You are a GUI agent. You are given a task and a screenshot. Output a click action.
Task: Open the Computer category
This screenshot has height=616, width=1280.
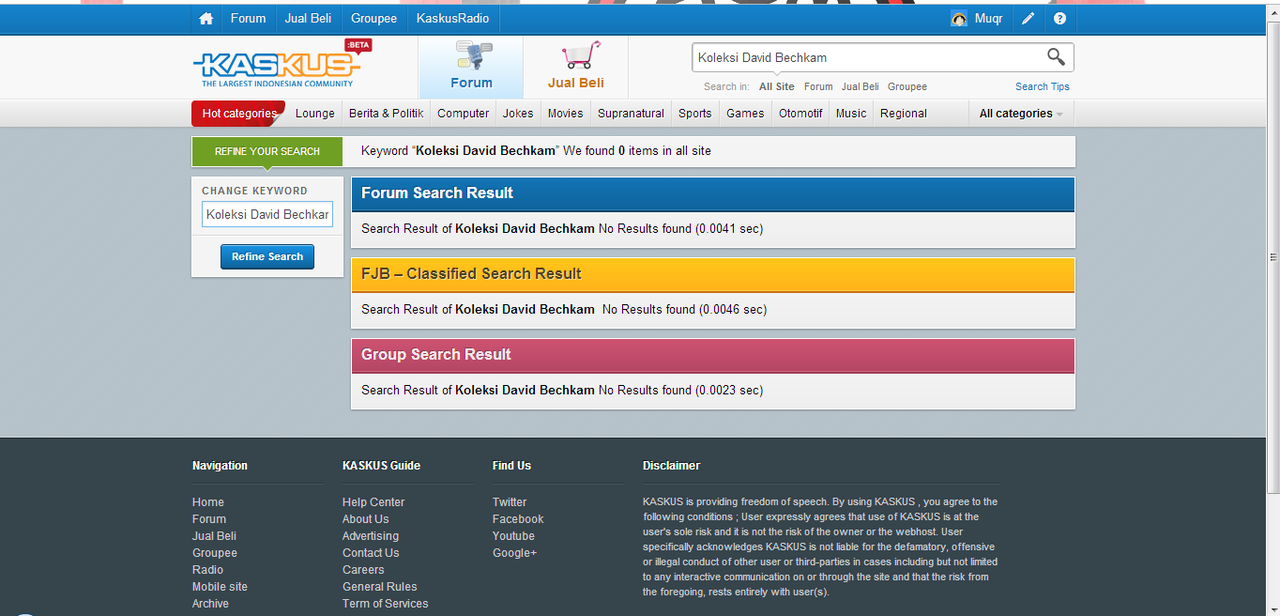click(x=463, y=114)
